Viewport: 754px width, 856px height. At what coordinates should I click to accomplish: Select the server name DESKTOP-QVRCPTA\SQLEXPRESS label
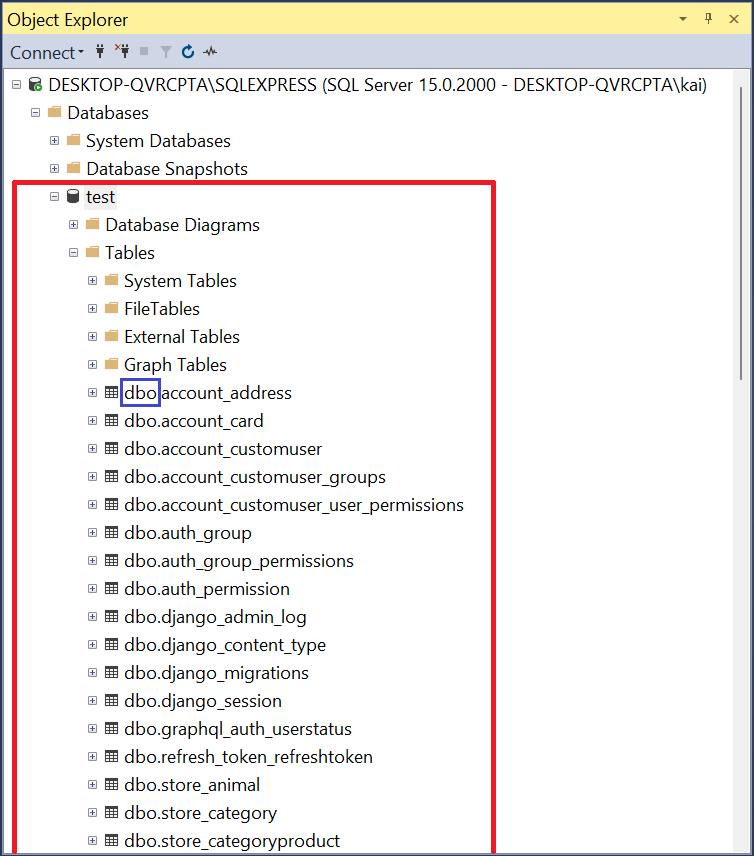pyautogui.click(x=378, y=85)
